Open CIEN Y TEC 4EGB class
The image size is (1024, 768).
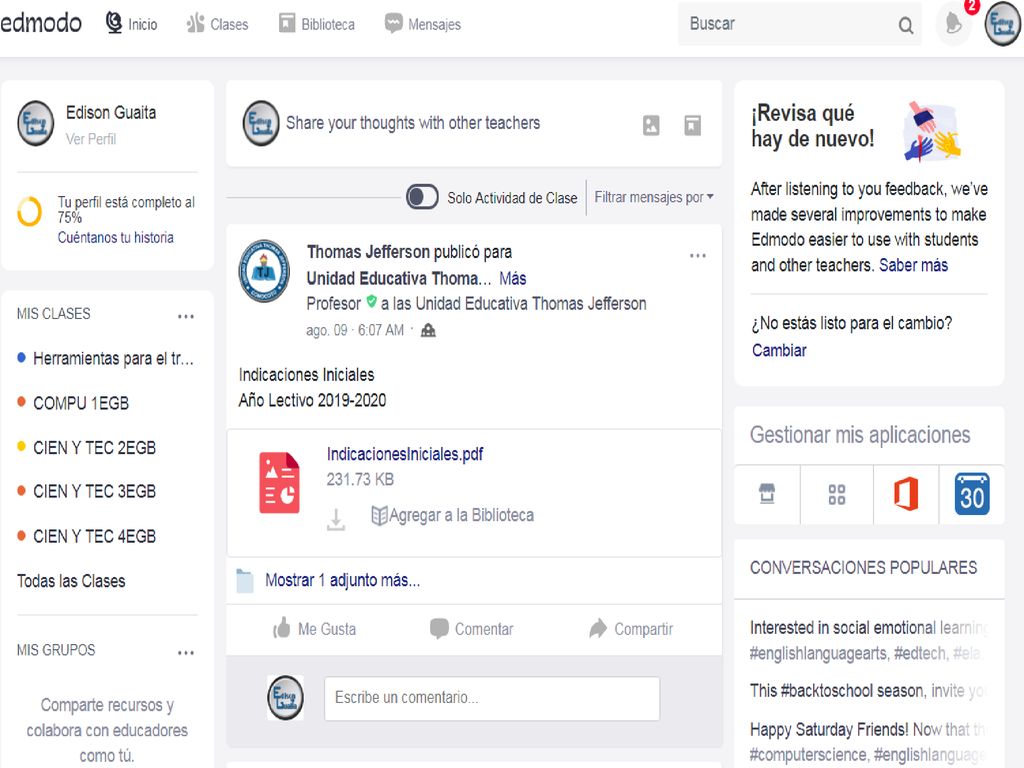point(95,536)
